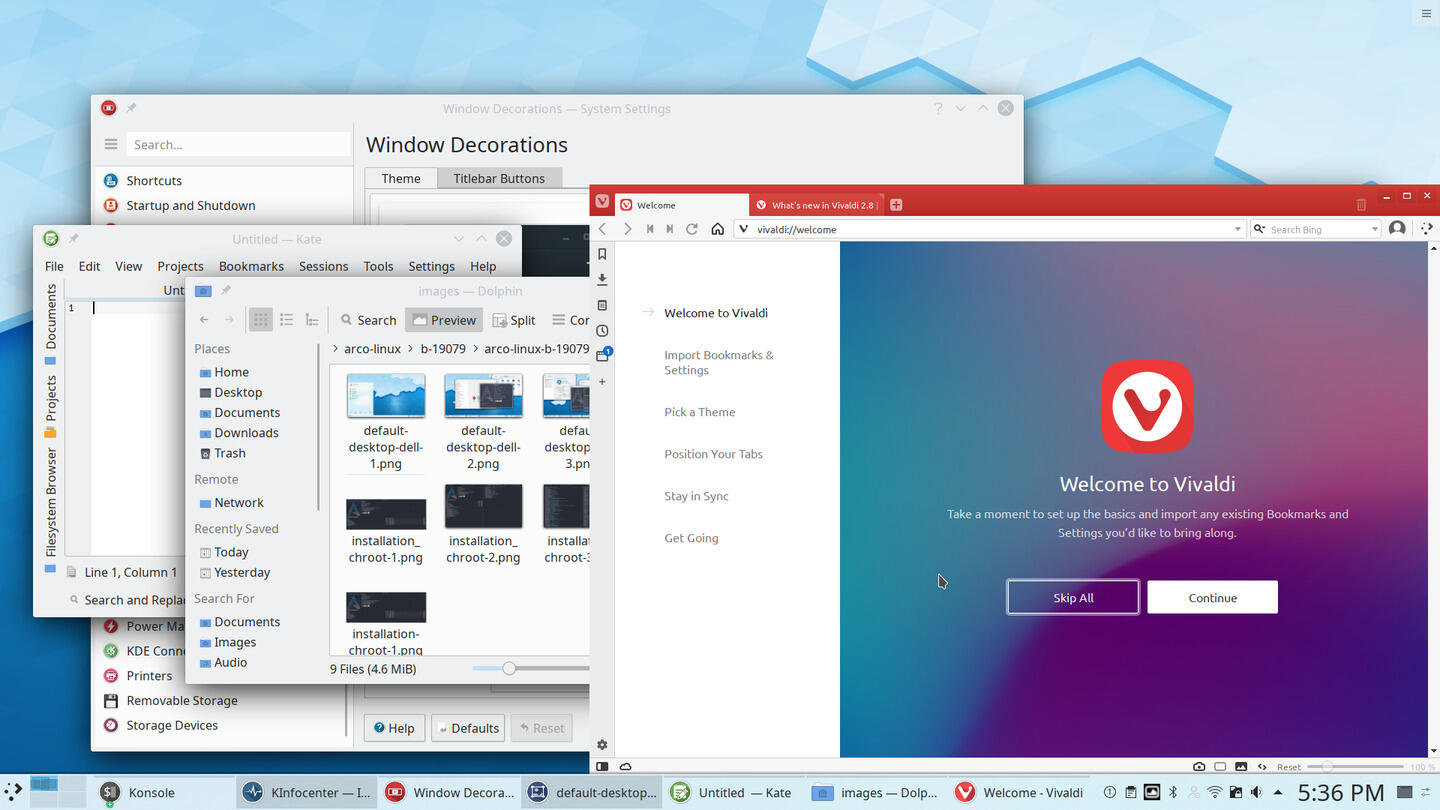1440x810 pixels.
Task: Select Pick a Theme step
Action: tap(700, 412)
